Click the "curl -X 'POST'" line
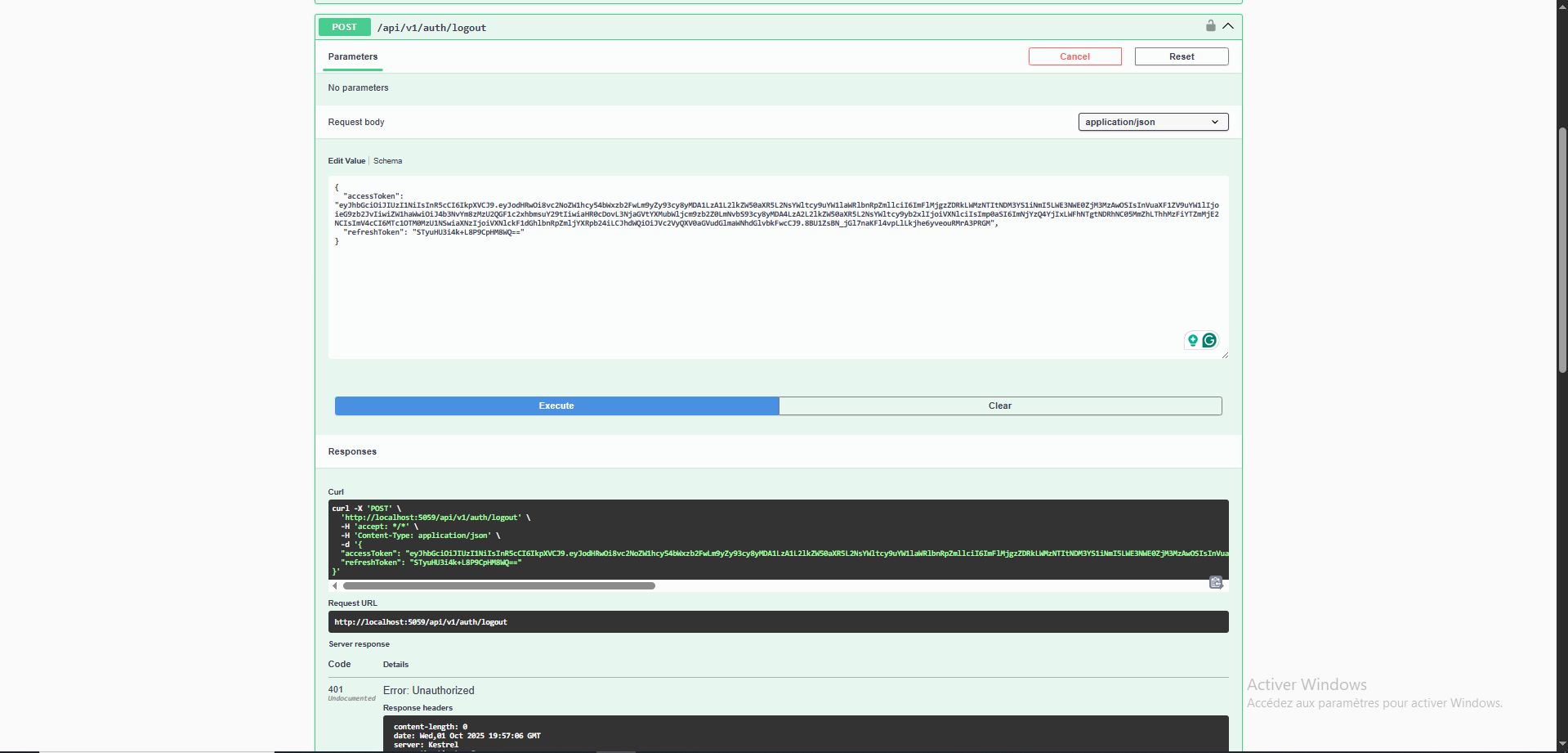This screenshot has height=753, width=1568. point(367,509)
